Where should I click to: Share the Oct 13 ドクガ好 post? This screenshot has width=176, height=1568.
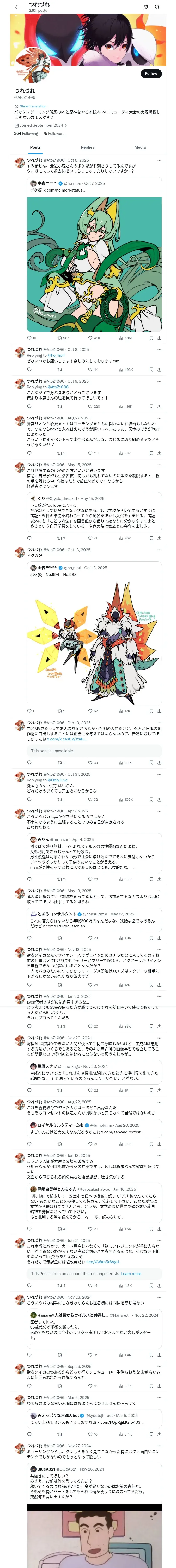click(160, 710)
